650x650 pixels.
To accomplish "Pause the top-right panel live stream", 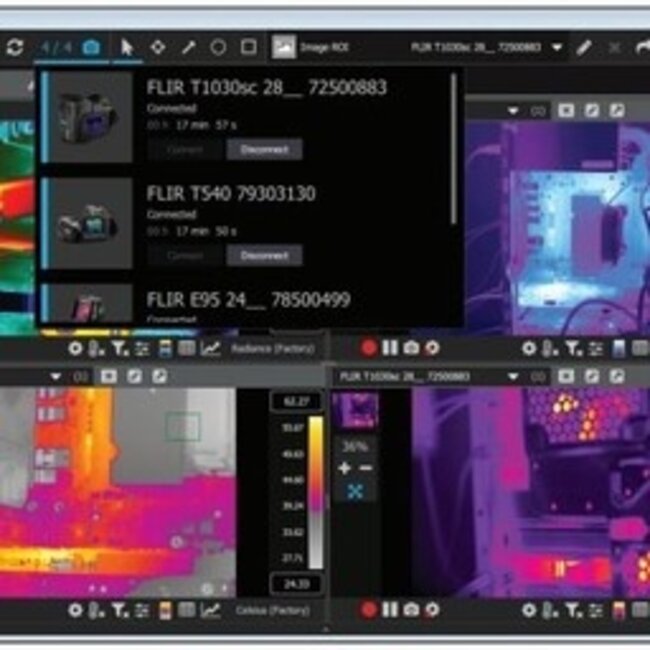I will tap(390, 348).
